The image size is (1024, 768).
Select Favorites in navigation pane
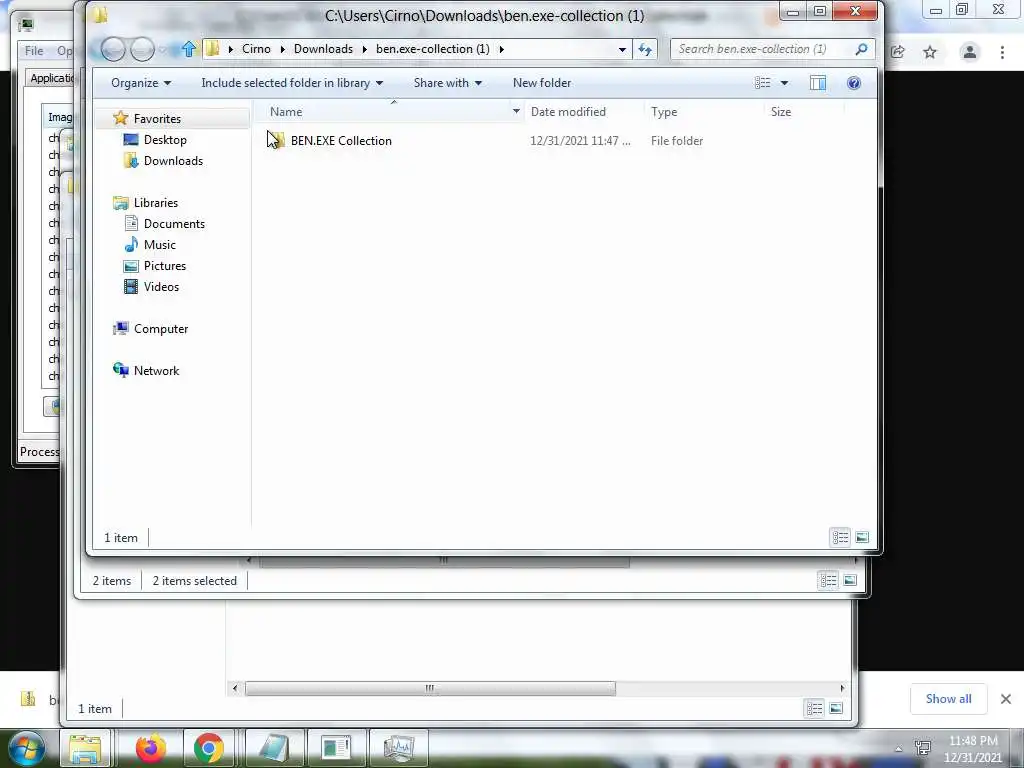(x=157, y=119)
